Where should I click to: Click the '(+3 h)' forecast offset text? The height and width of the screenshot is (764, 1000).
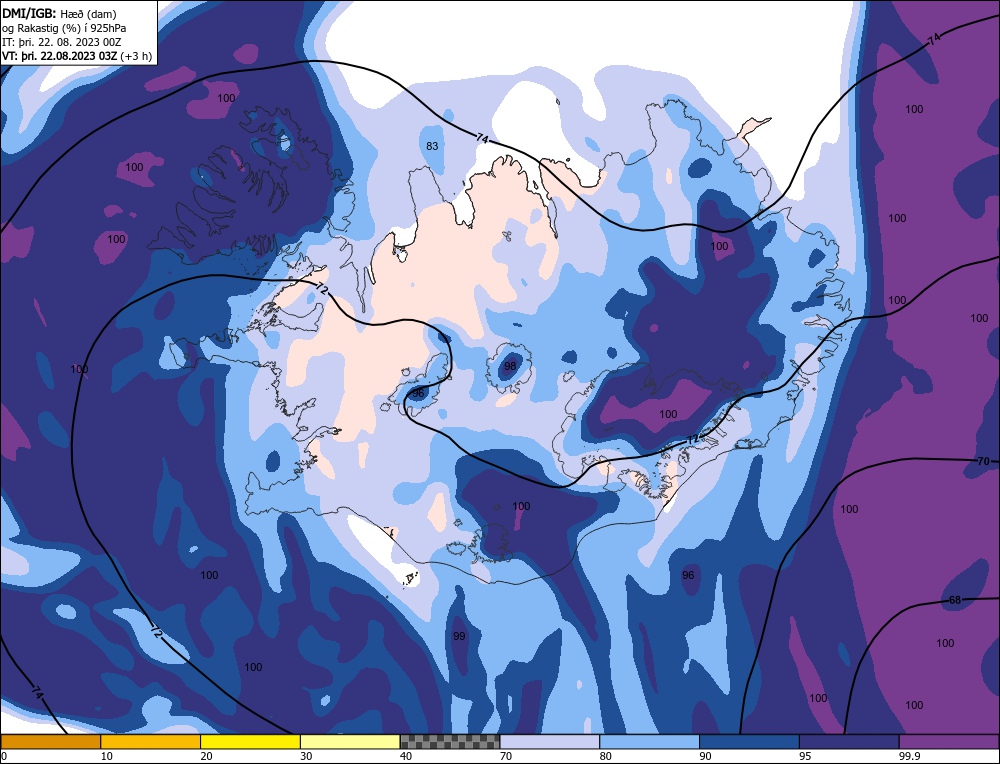136,56
